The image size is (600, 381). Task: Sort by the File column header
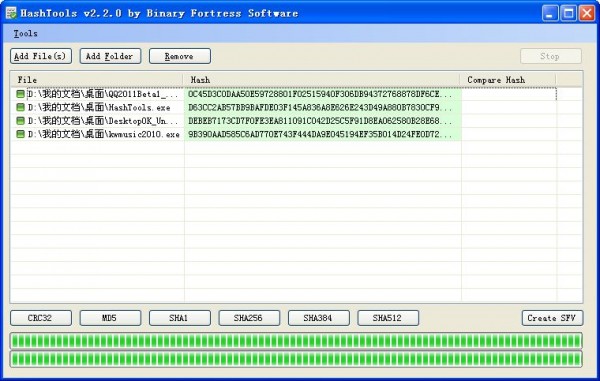pos(97,80)
